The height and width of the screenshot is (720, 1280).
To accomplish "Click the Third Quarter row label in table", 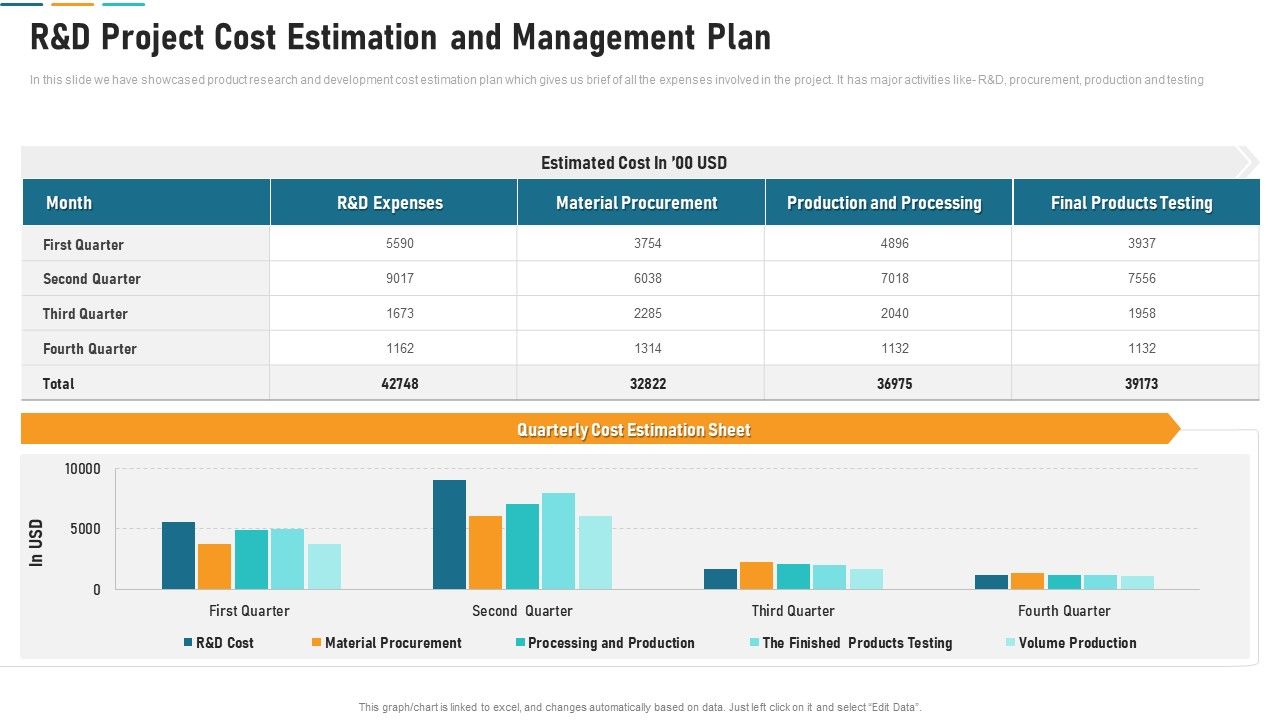I will click(85, 314).
